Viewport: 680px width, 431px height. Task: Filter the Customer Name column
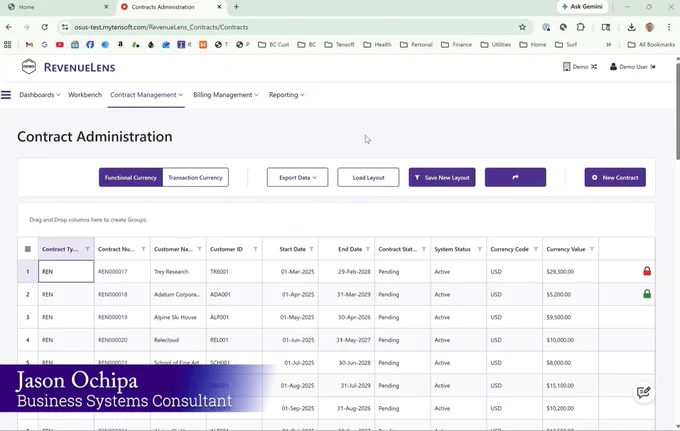coord(199,249)
